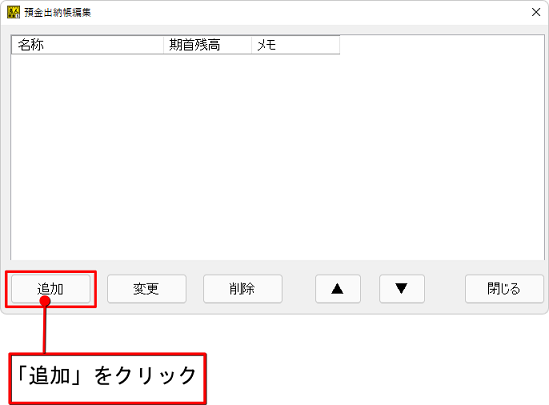Click the 「追加」をクリック callout box
This screenshot has width=549, height=405.
click(107, 378)
